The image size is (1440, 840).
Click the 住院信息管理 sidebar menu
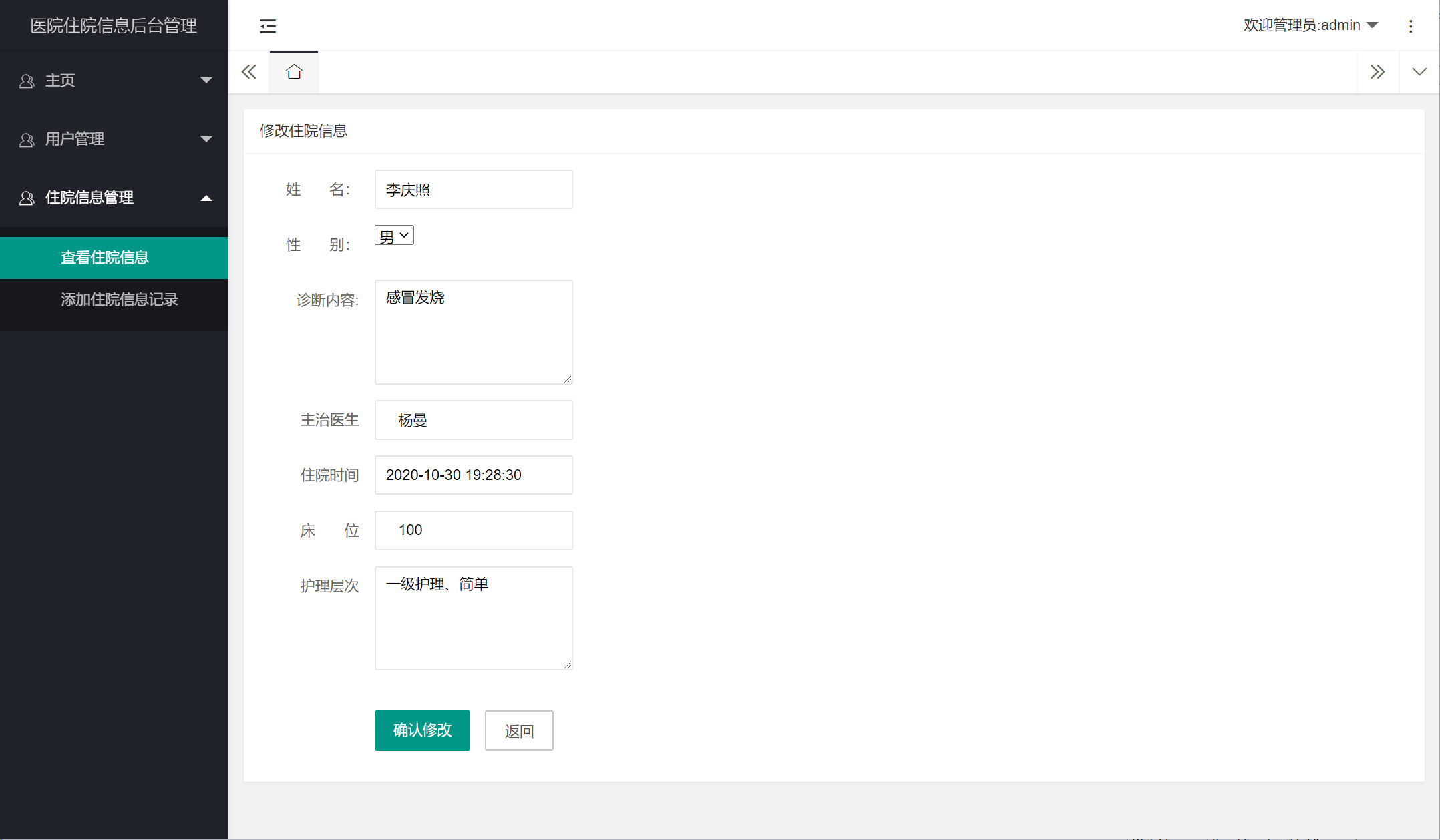tap(114, 198)
